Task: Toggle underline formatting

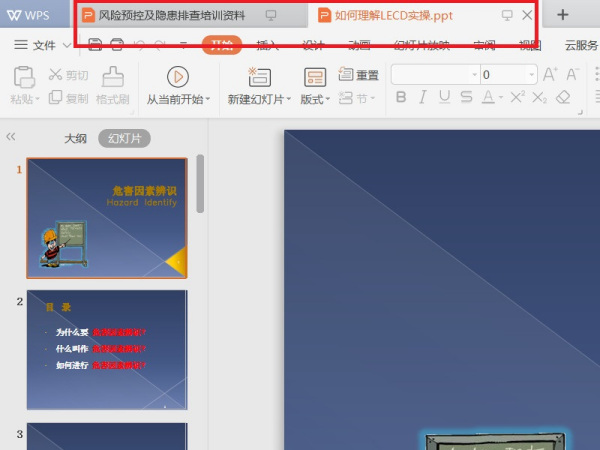Action: click(x=444, y=97)
